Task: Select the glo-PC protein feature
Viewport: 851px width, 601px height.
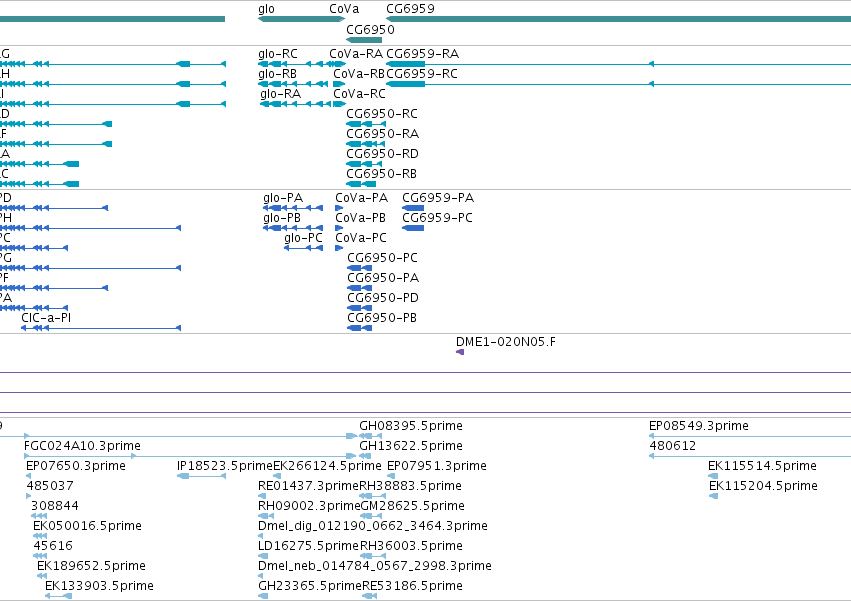Action: pos(303,248)
